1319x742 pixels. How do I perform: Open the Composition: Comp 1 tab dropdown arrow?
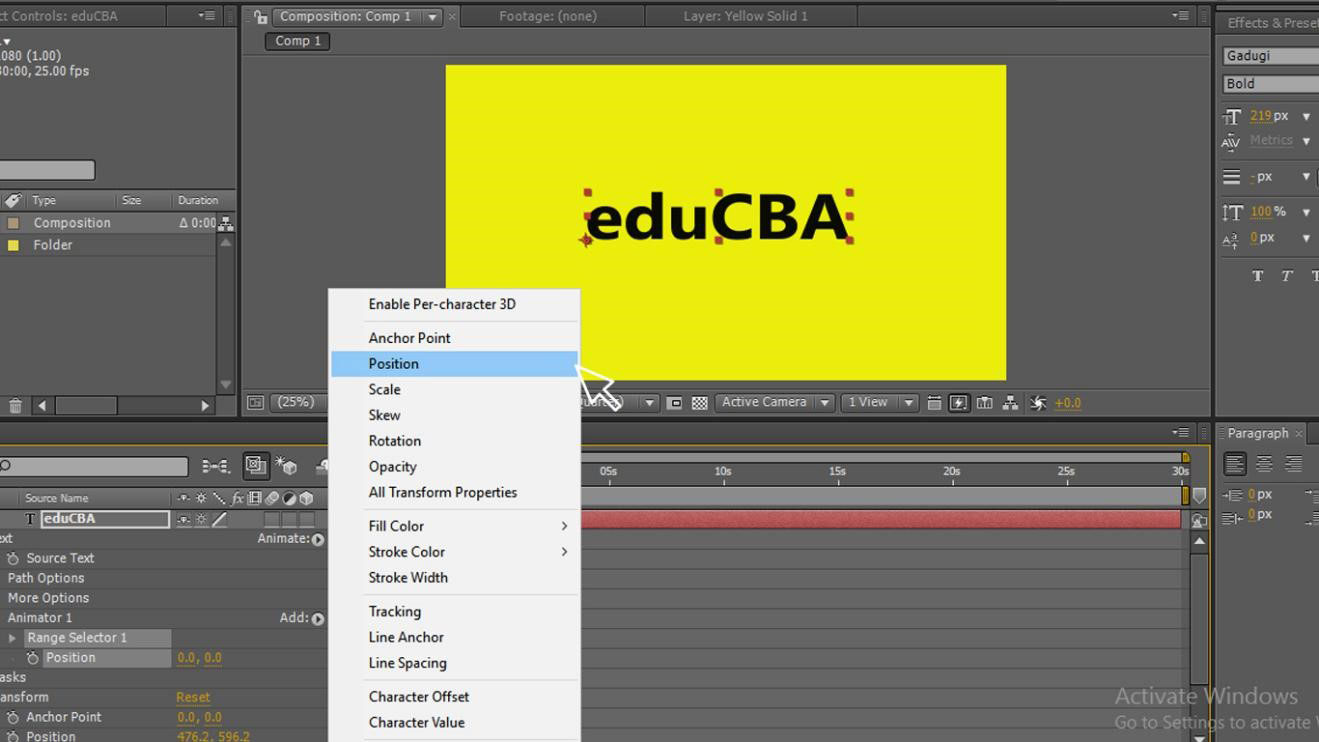pyautogui.click(x=432, y=17)
